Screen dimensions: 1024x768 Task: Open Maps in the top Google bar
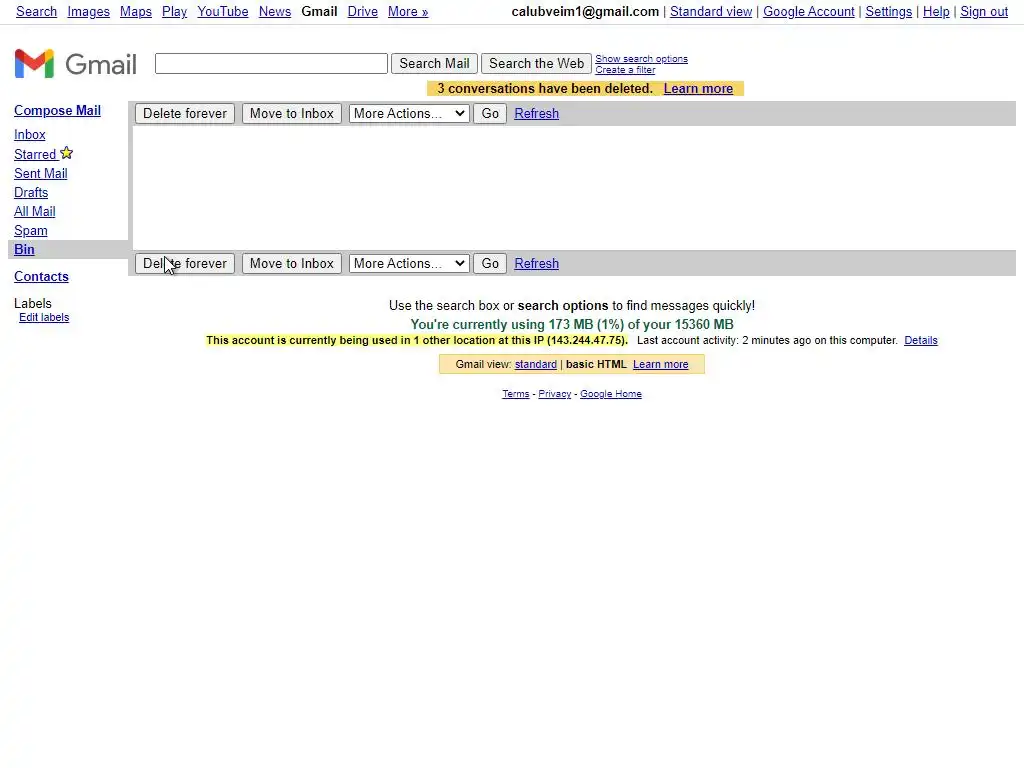pyautogui.click(x=136, y=12)
